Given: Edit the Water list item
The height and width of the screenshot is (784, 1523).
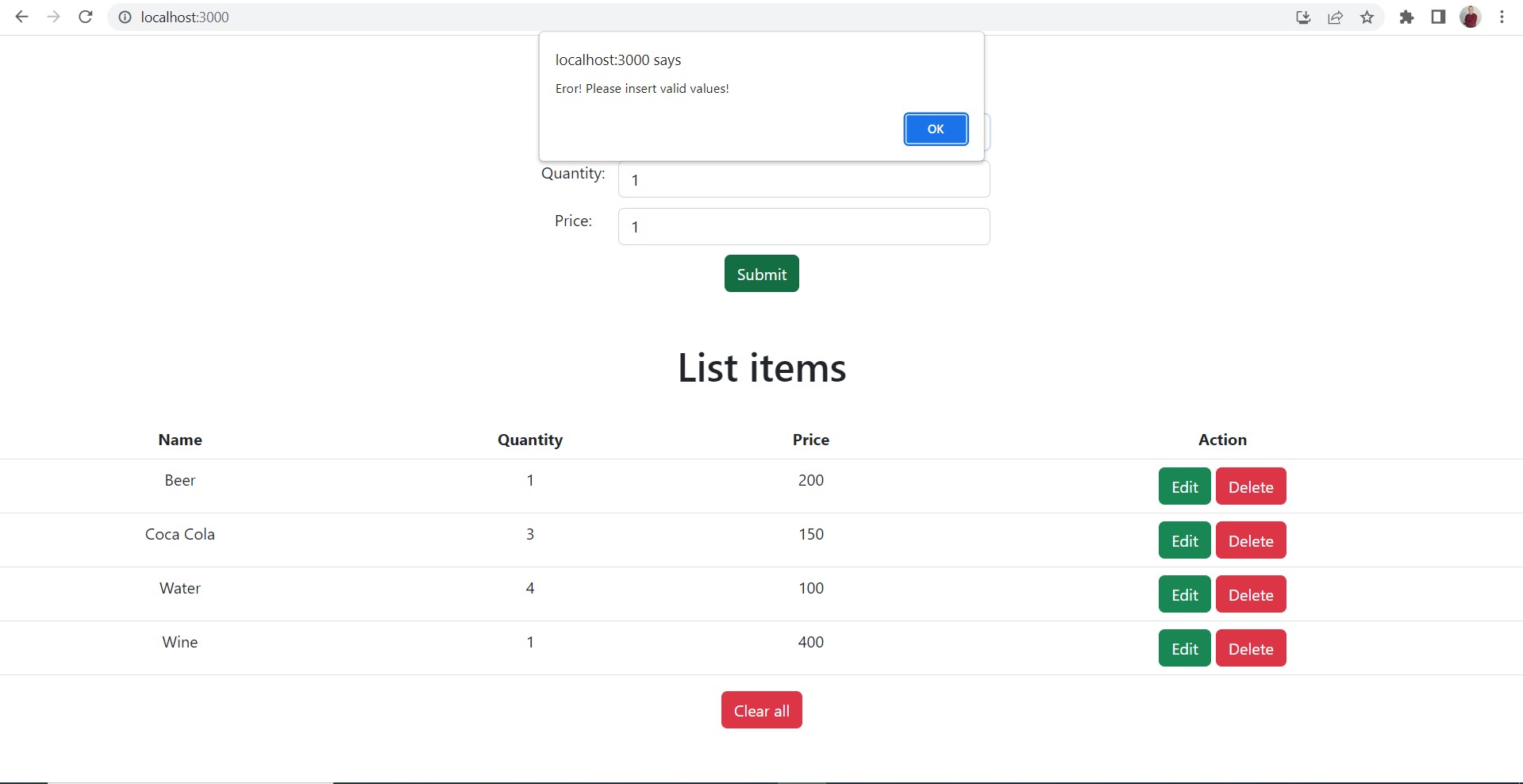Looking at the screenshot, I should 1183,594.
